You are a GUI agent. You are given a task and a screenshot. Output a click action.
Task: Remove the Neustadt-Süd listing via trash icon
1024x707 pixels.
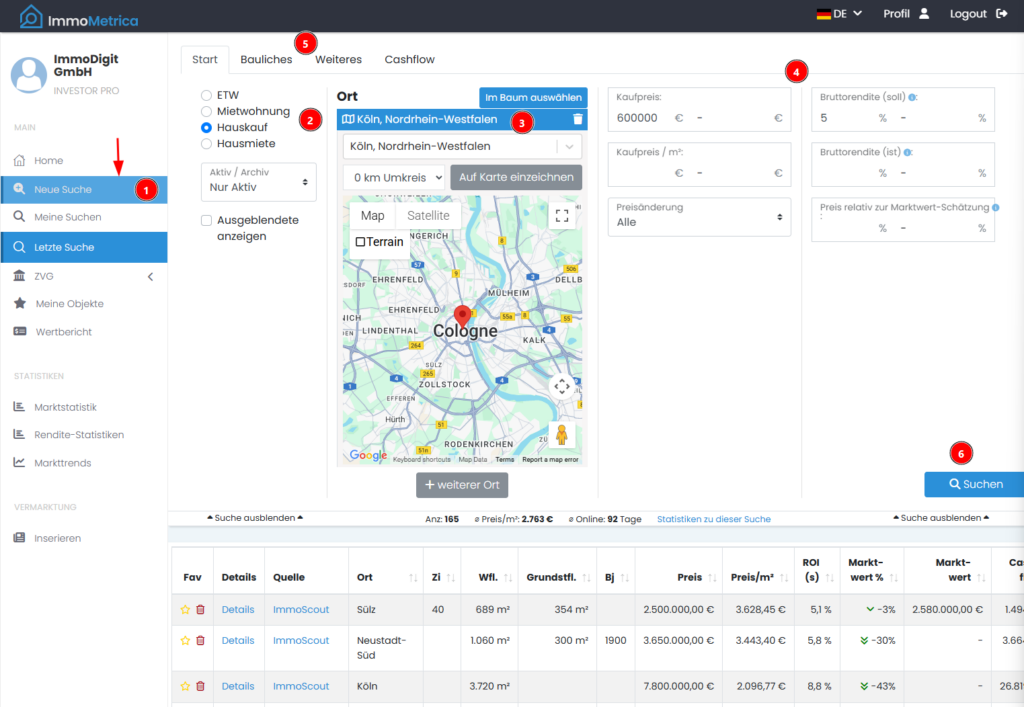click(200, 641)
